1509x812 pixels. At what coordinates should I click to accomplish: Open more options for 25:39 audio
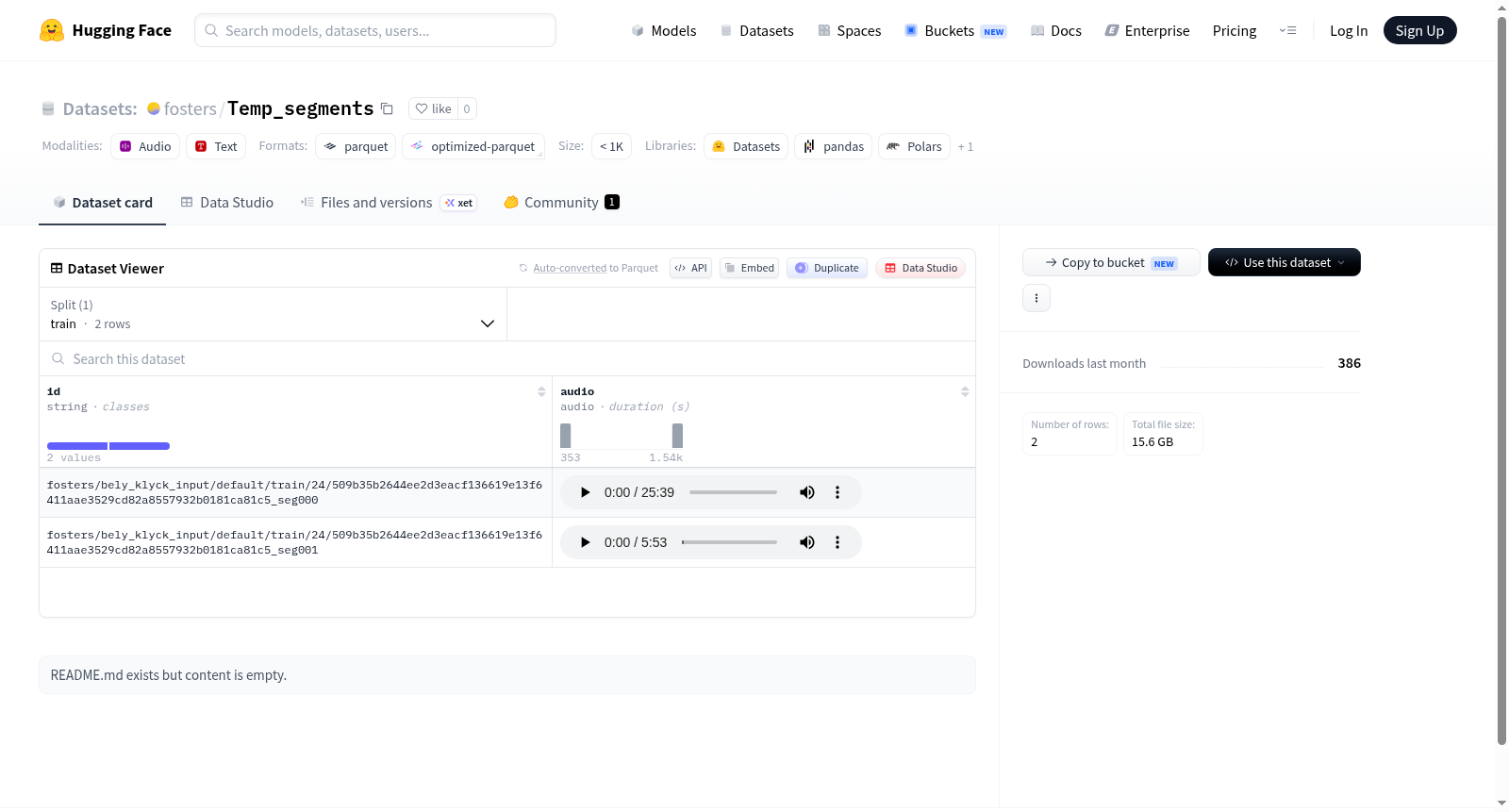click(837, 492)
